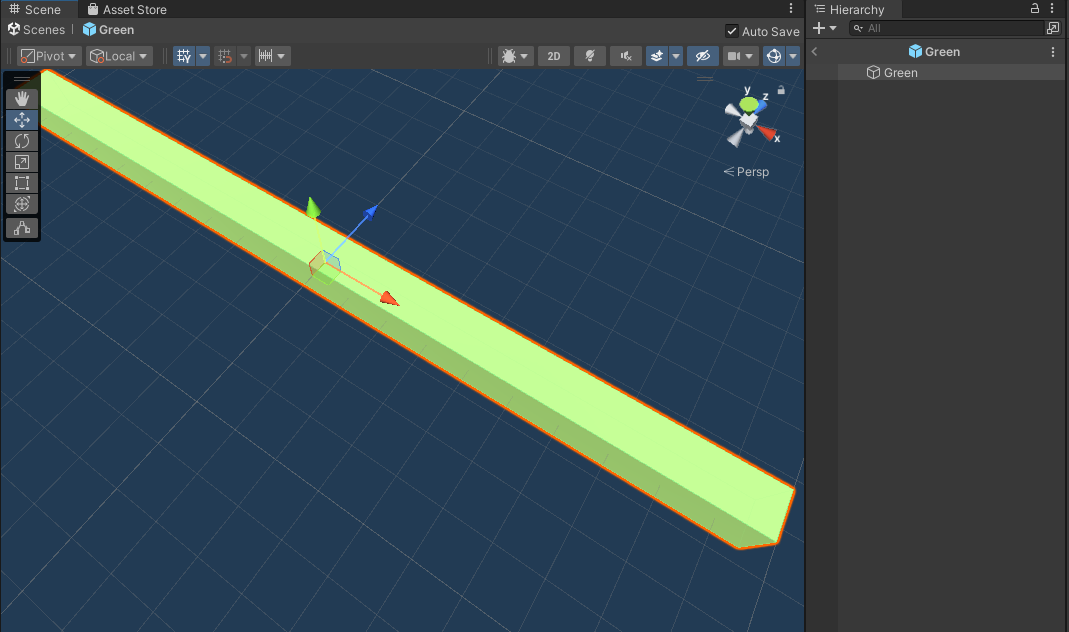1069x632 pixels.
Task: Select the Hand view tool
Action: pyautogui.click(x=22, y=99)
